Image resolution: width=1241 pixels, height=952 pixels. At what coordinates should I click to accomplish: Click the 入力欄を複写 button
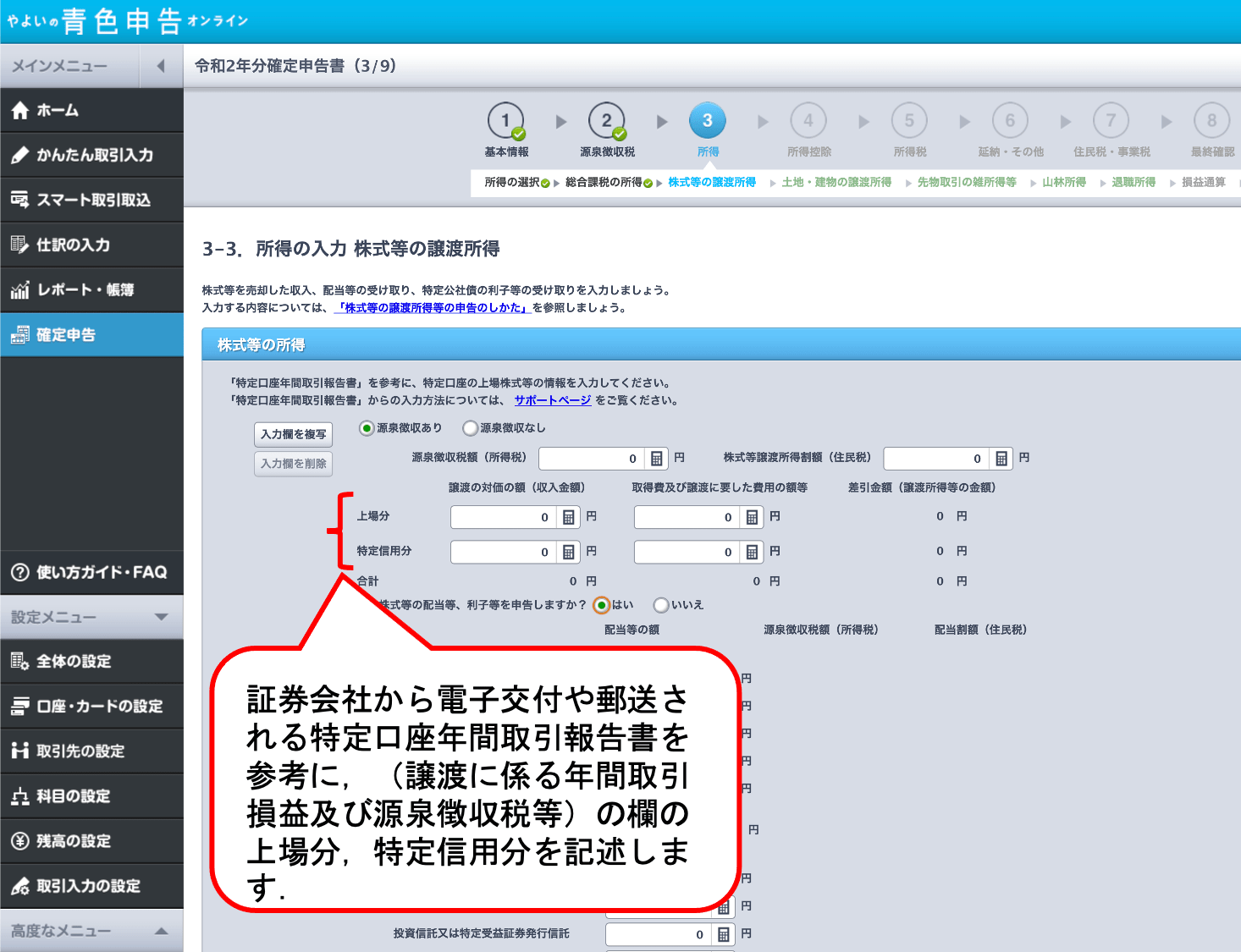click(x=294, y=434)
